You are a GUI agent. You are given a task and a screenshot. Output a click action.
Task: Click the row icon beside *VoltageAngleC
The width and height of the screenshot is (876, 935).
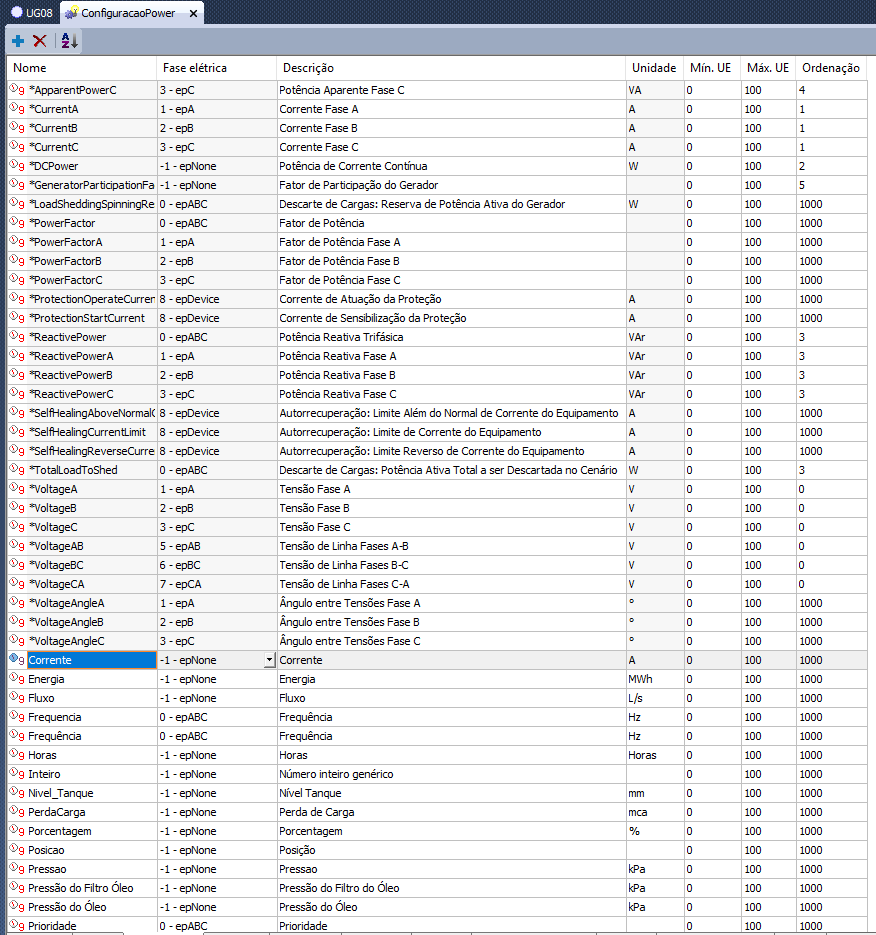[x=17, y=641]
